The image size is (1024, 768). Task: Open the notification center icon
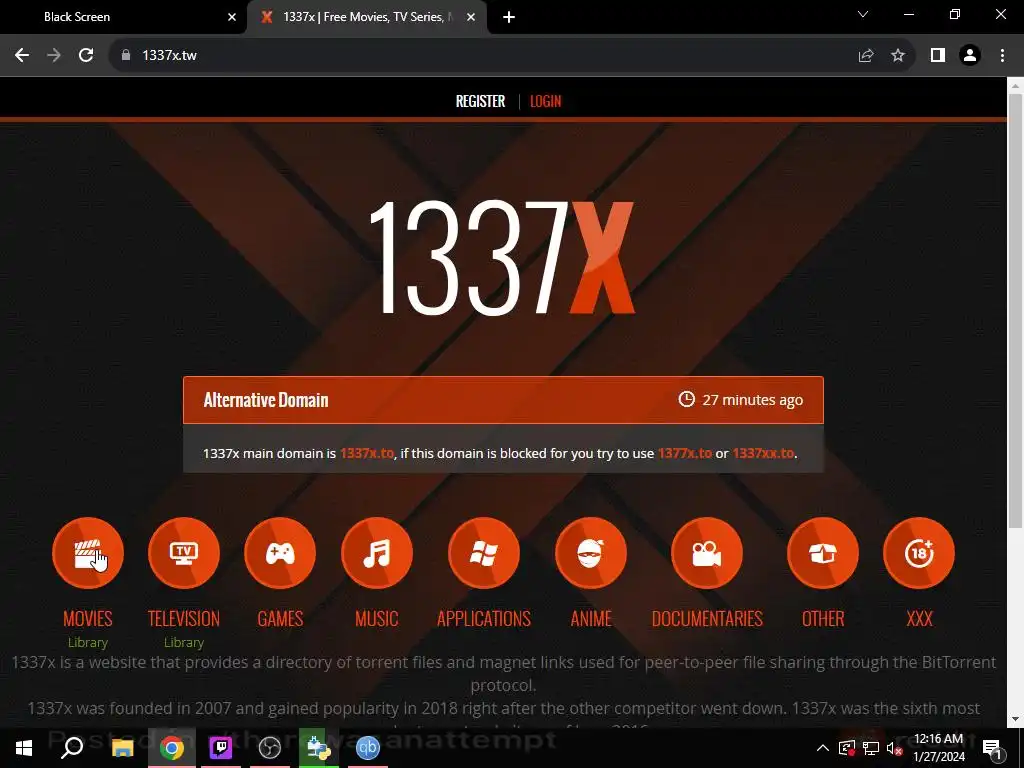coord(993,748)
